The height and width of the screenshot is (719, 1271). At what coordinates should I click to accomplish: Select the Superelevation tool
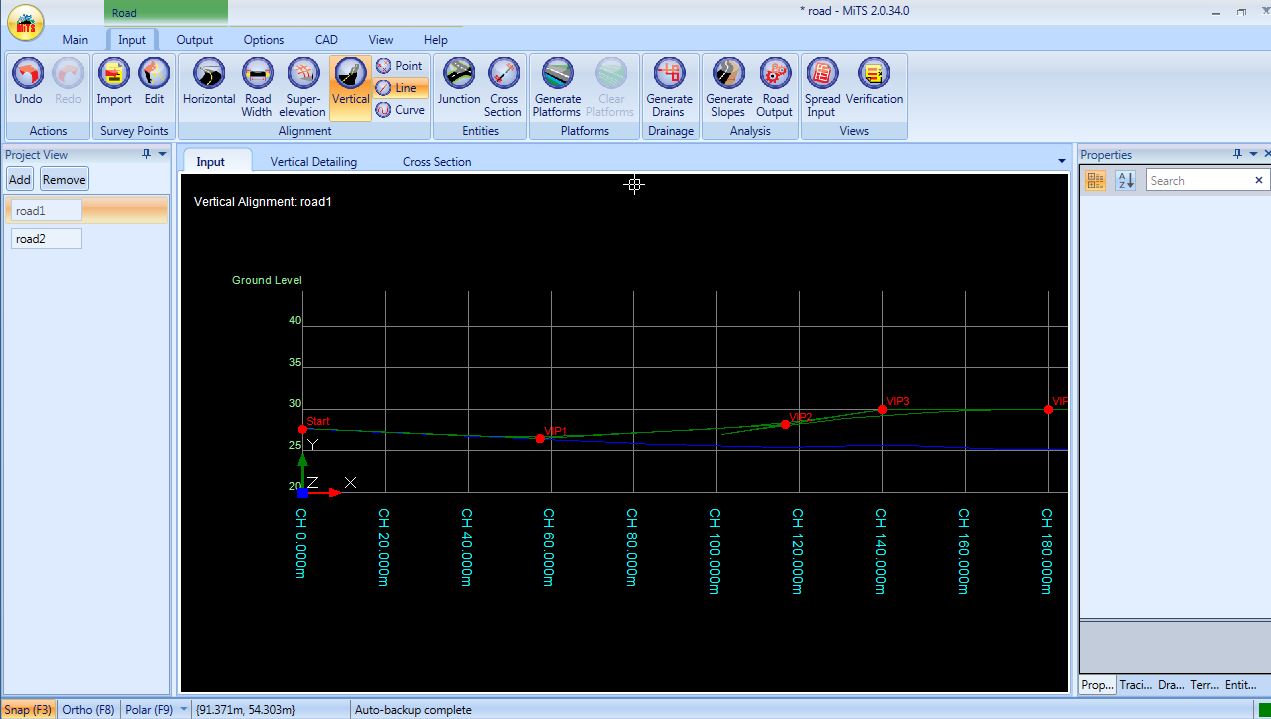click(x=302, y=75)
